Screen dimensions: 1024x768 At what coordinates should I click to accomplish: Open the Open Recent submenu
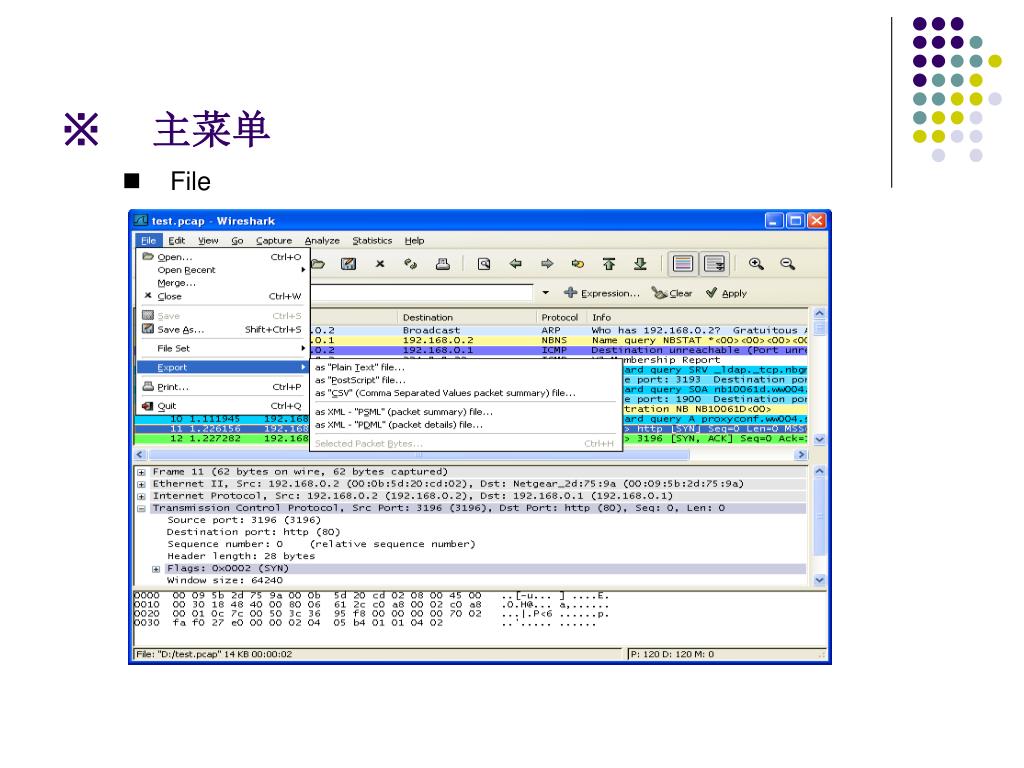[x=223, y=270]
